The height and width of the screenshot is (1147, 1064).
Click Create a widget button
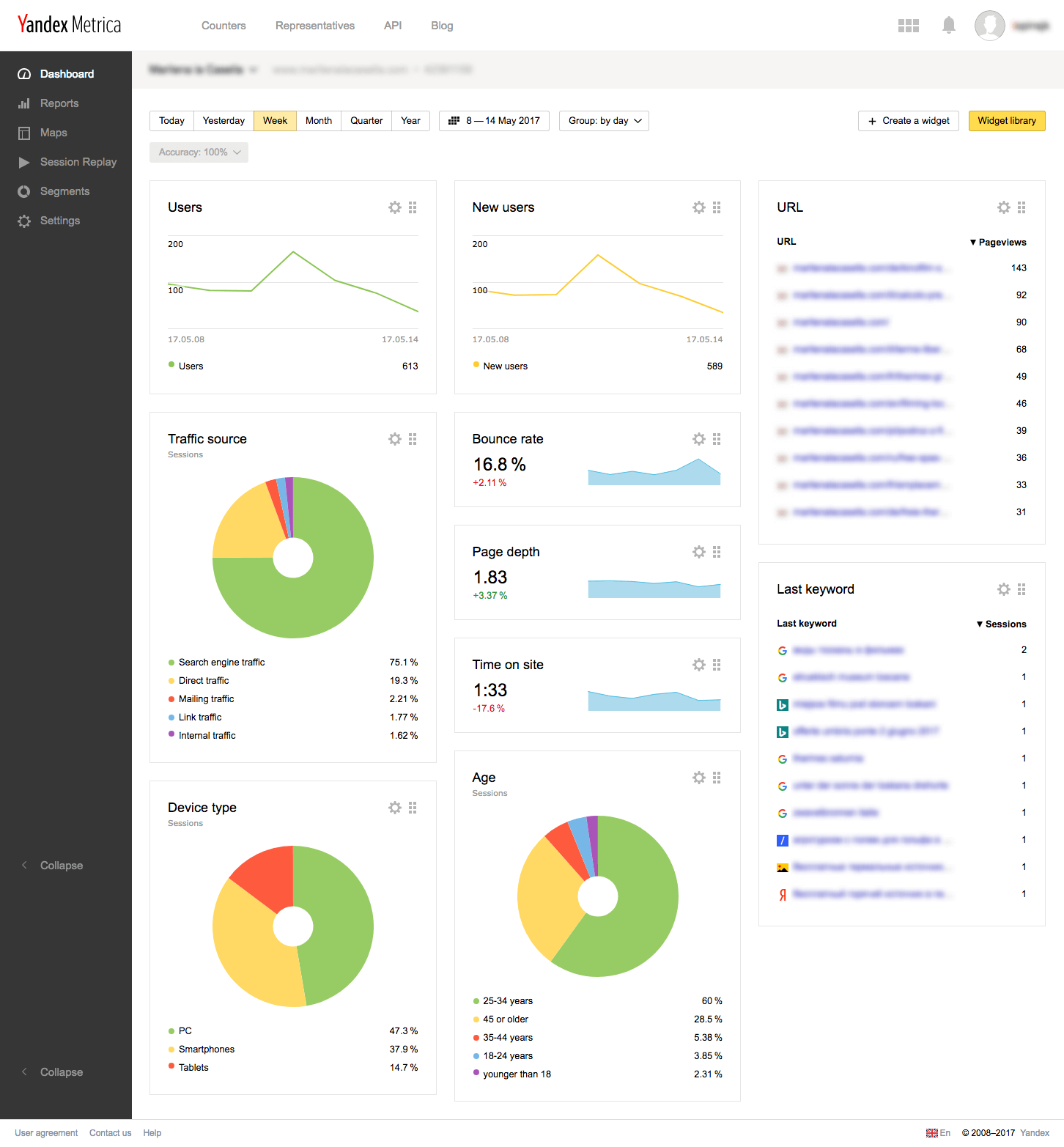(x=909, y=121)
